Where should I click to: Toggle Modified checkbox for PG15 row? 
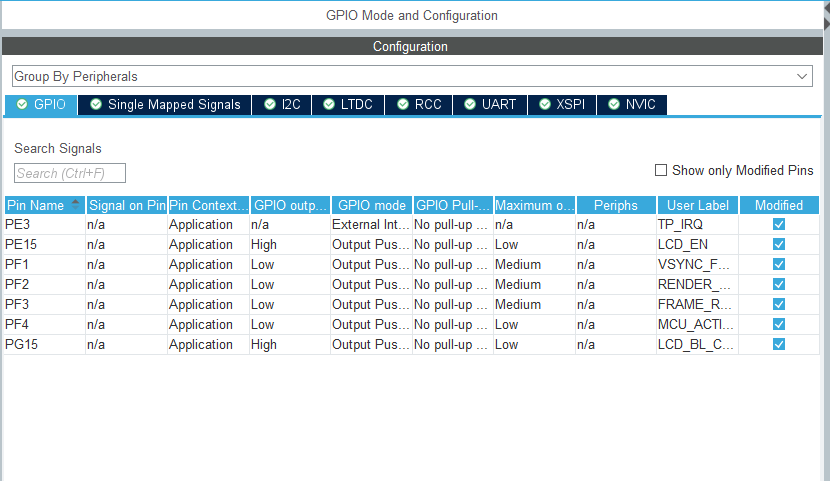click(779, 344)
